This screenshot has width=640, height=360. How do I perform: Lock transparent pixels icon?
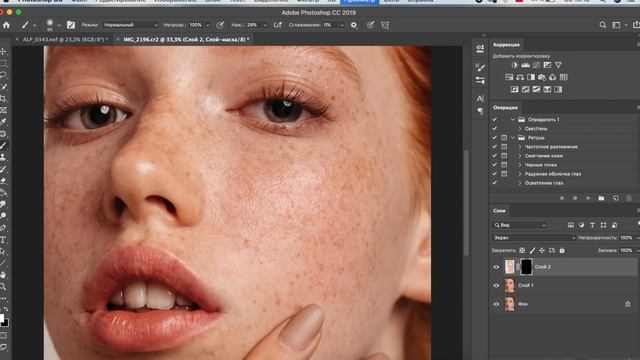522,250
